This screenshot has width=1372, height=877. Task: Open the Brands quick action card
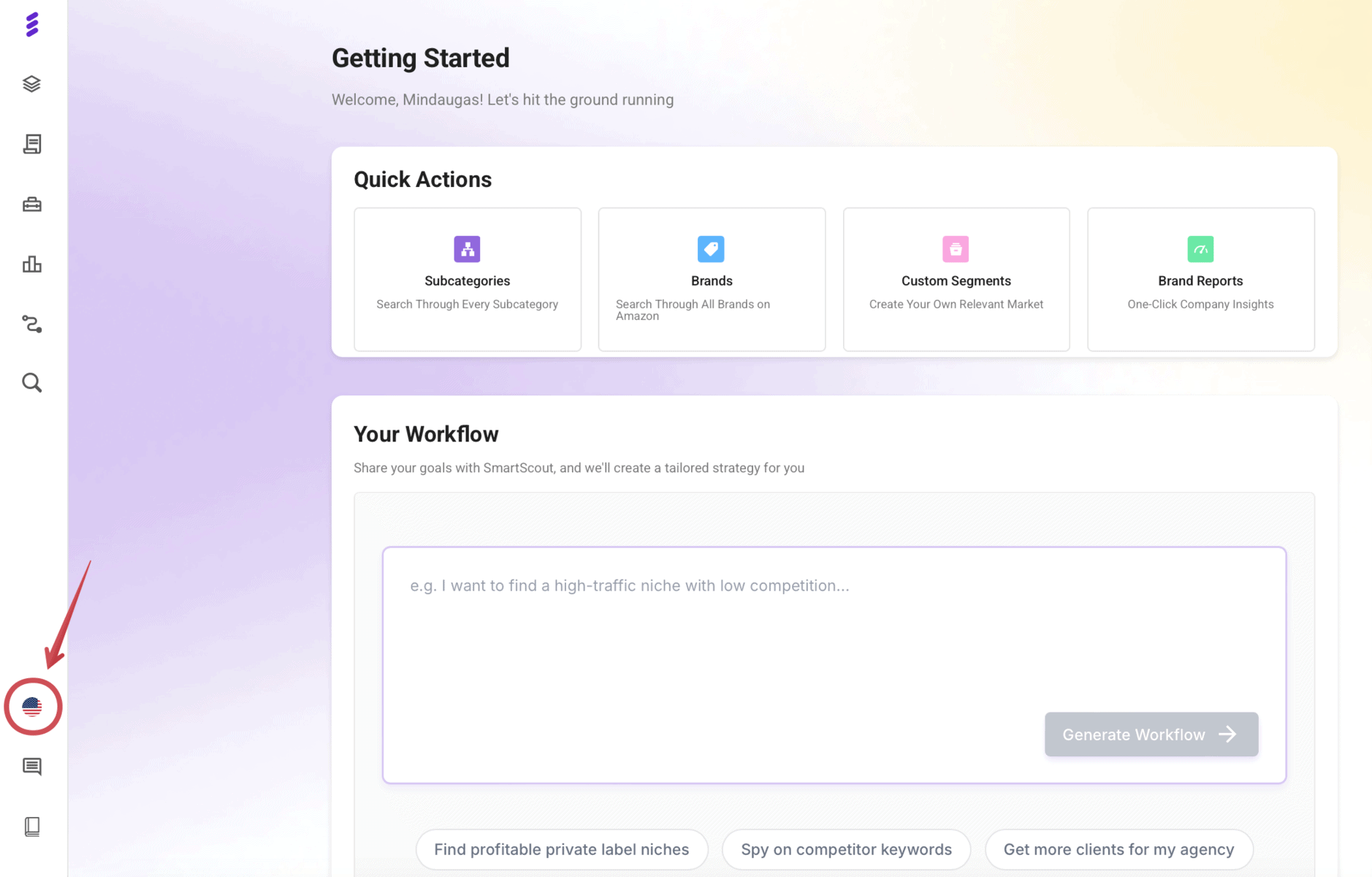coord(712,280)
